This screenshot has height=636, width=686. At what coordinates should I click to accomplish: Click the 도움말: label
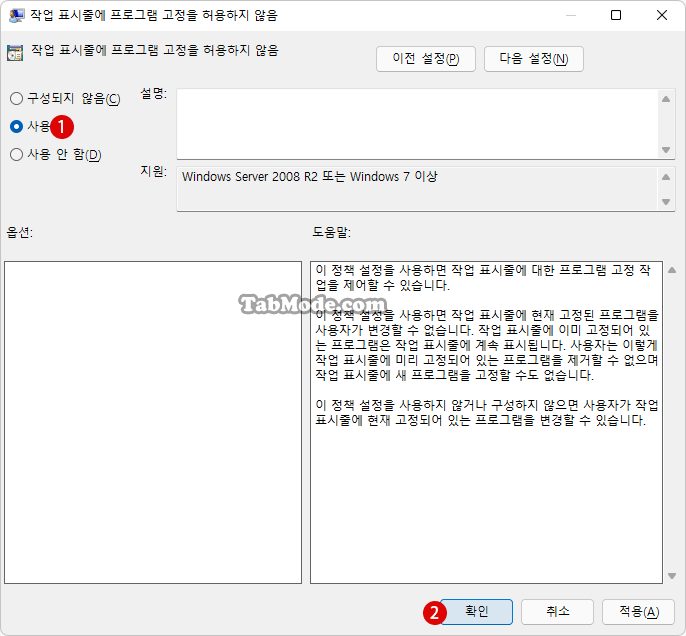point(332,232)
